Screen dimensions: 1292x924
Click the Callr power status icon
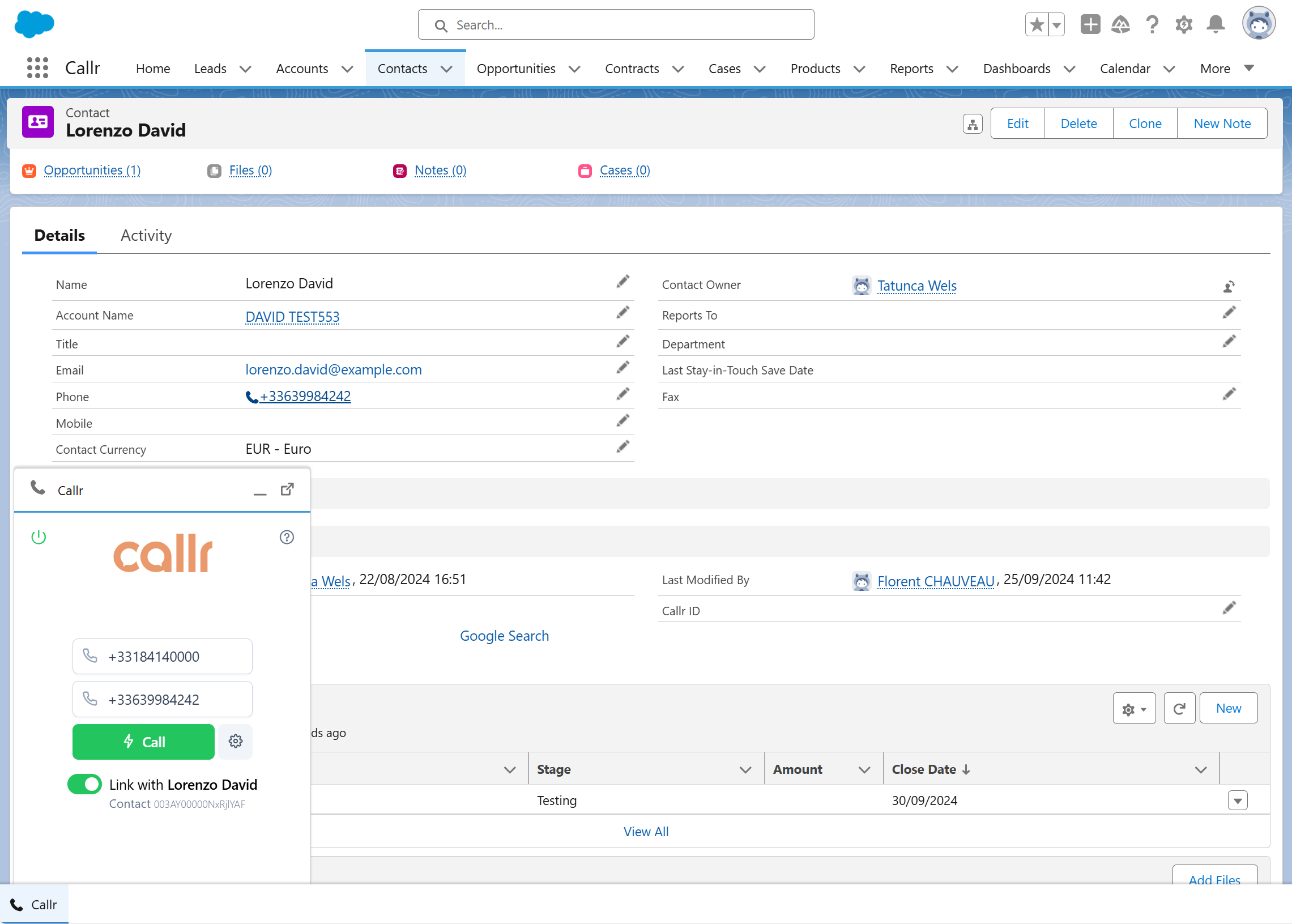39,537
